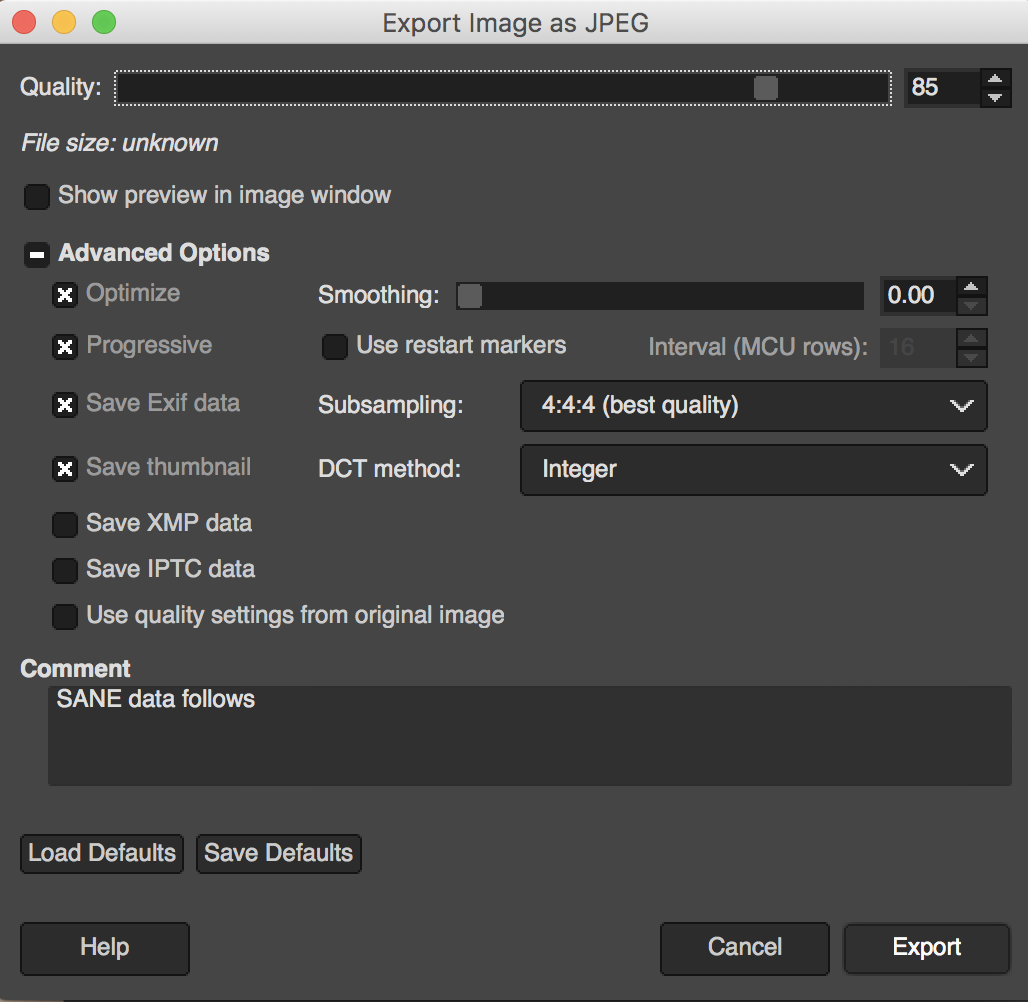Toggle Save Exif data checkbox
The image size is (1028, 1002).
tap(65, 405)
